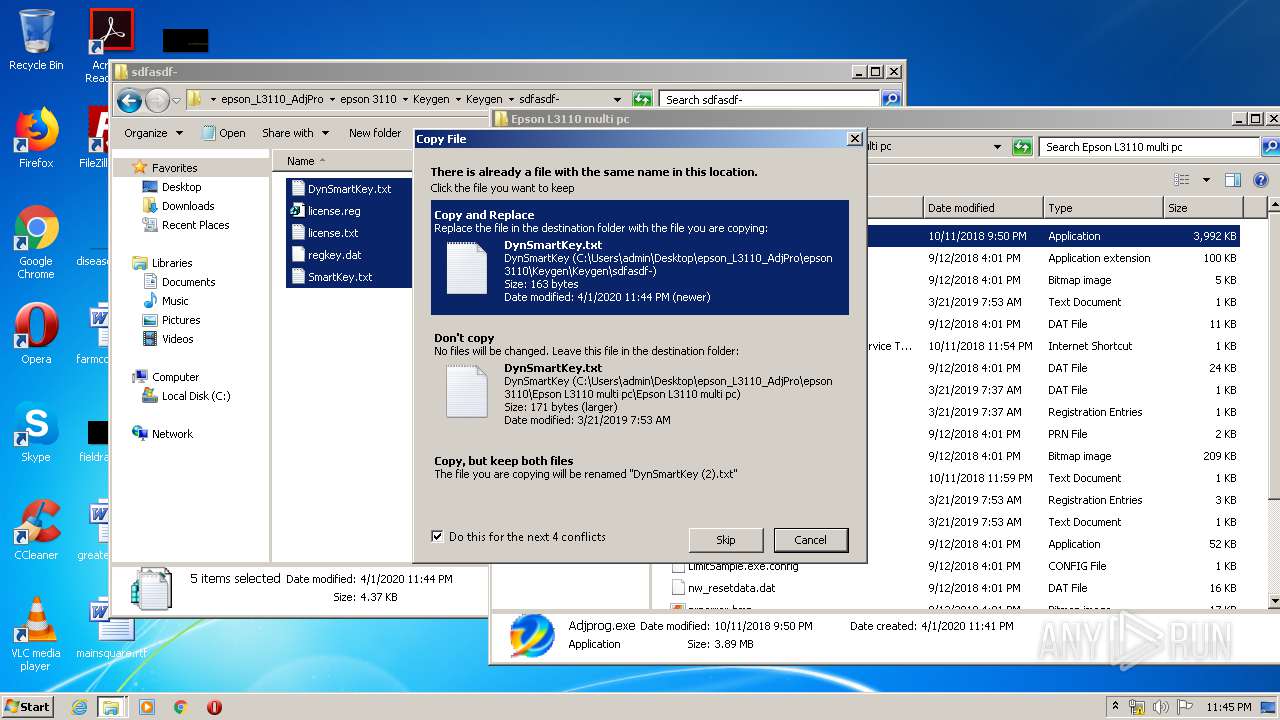Click Back arrow in sdfasdf- window

tap(129, 100)
